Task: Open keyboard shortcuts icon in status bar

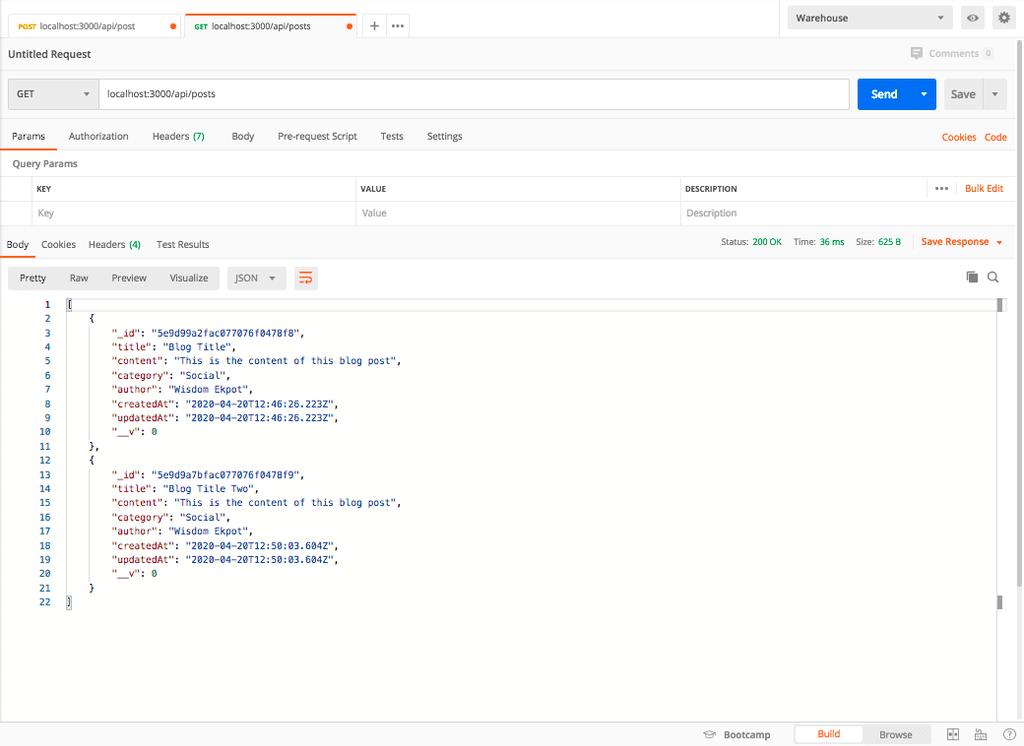Action: [x=979, y=734]
